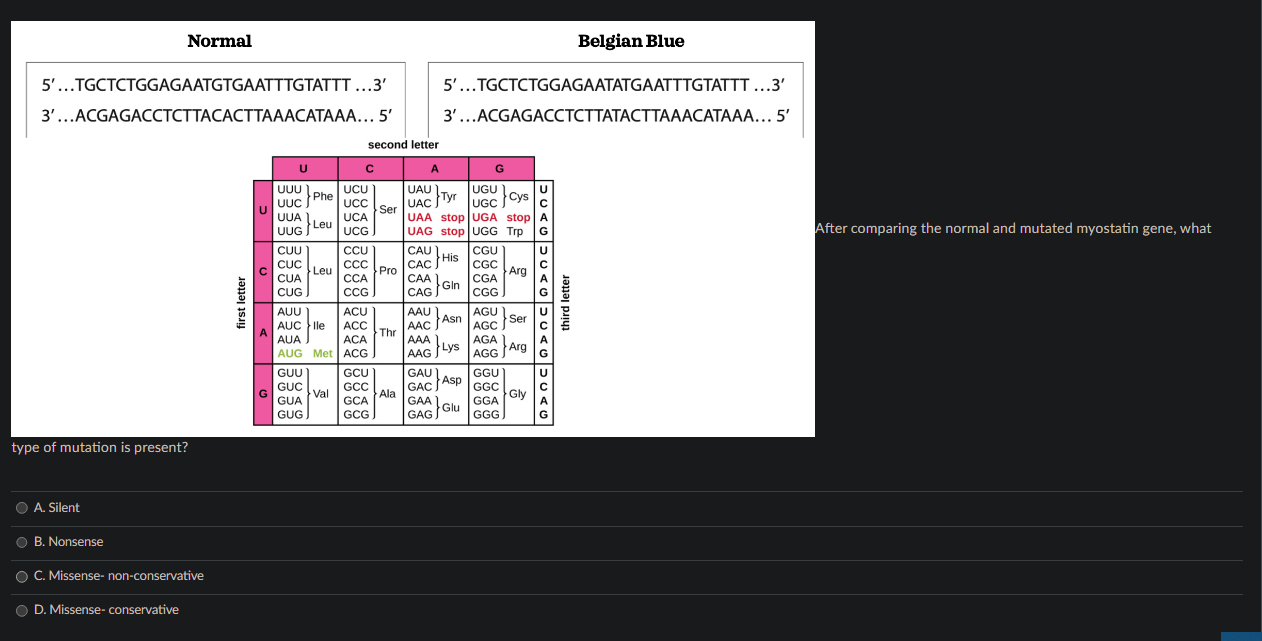Viewport: 1262px width, 641px height.
Task: Click the 'Belgian Blue' heading label
Action: 631,41
